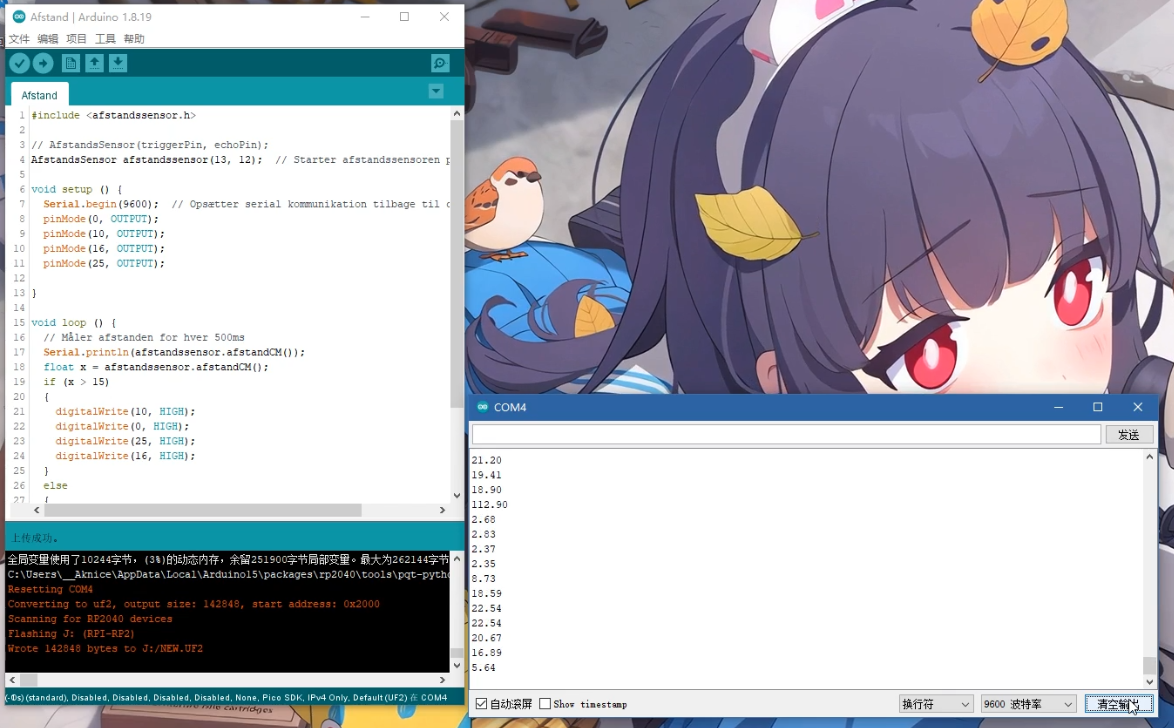Open Serial Monitor via the magnifier icon

click(x=440, y=64)
